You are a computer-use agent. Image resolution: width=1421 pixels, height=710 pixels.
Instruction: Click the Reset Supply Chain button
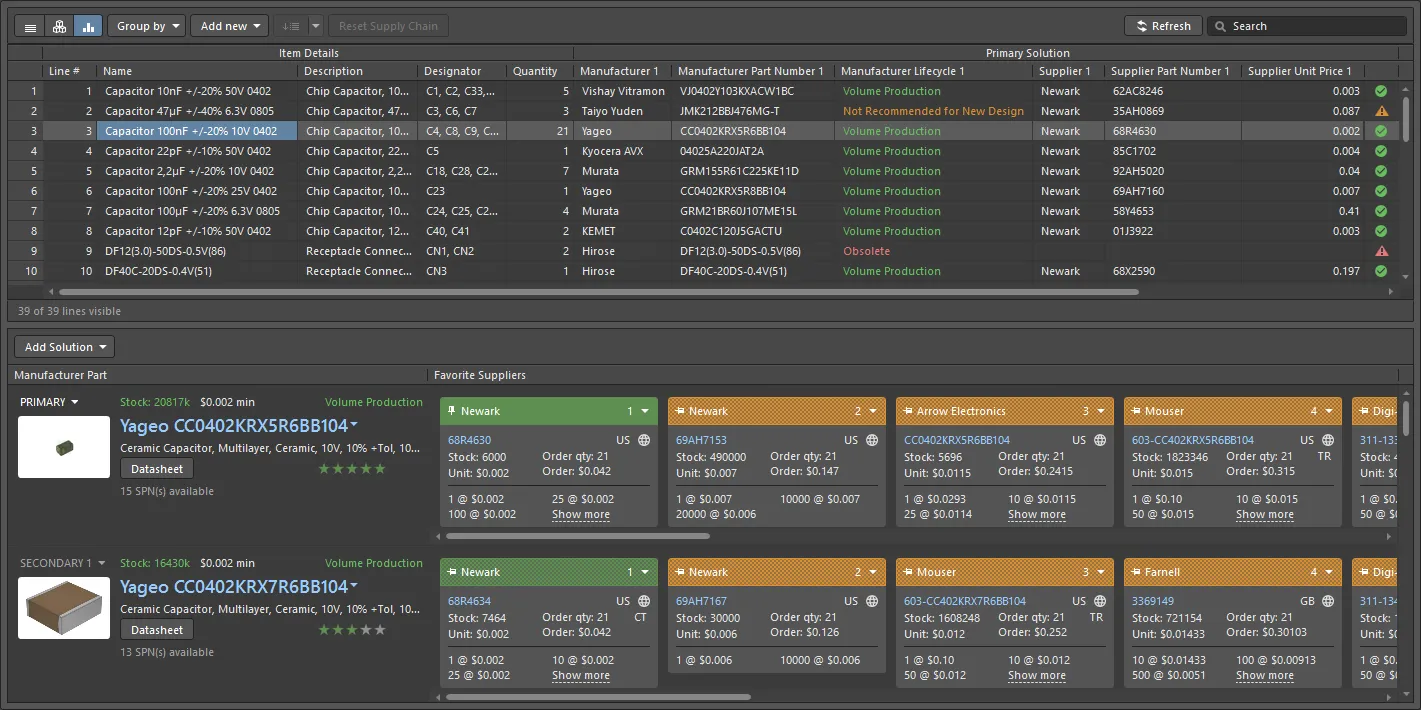(x=388, y=26)
